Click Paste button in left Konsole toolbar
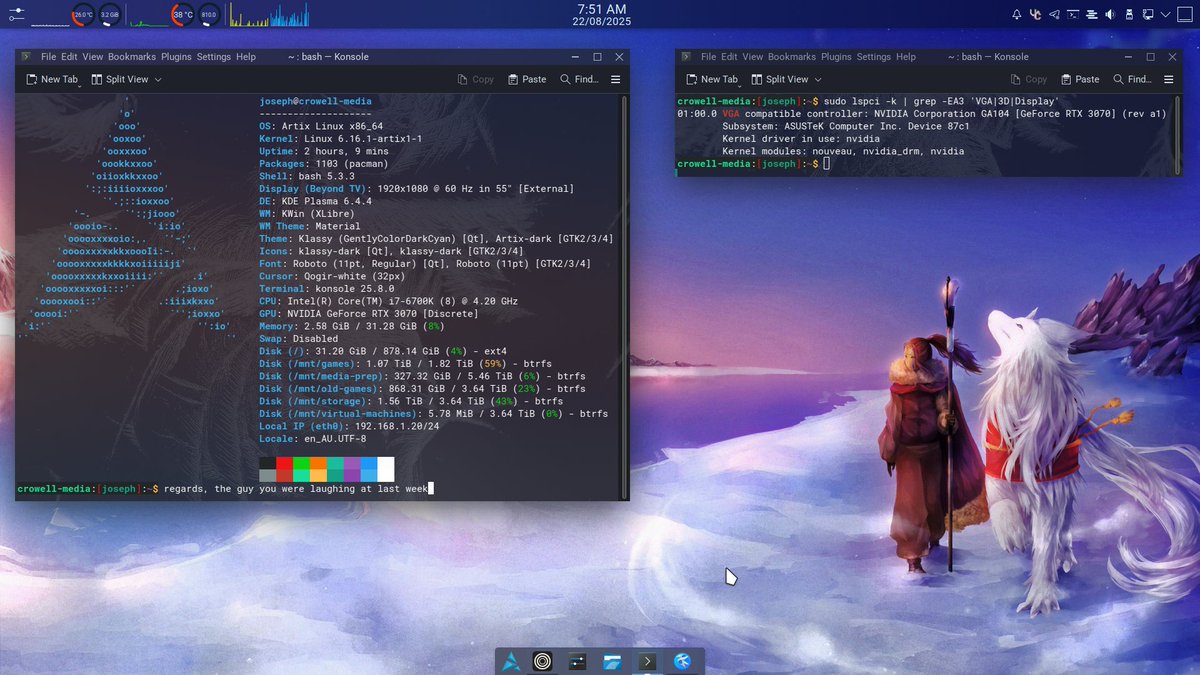1200x675 pixels. point(527,79)
